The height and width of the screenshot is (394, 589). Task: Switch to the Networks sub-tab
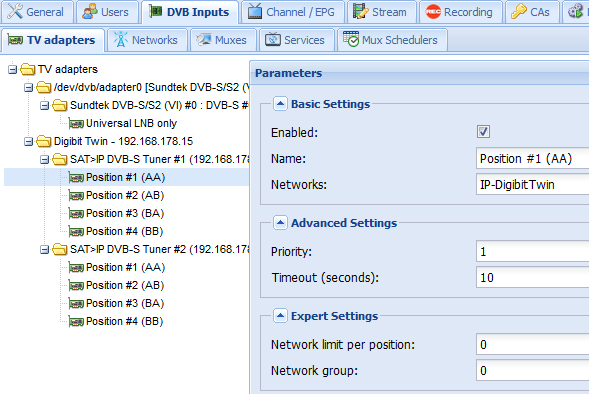pyautogui.click(x=146, y=40)
